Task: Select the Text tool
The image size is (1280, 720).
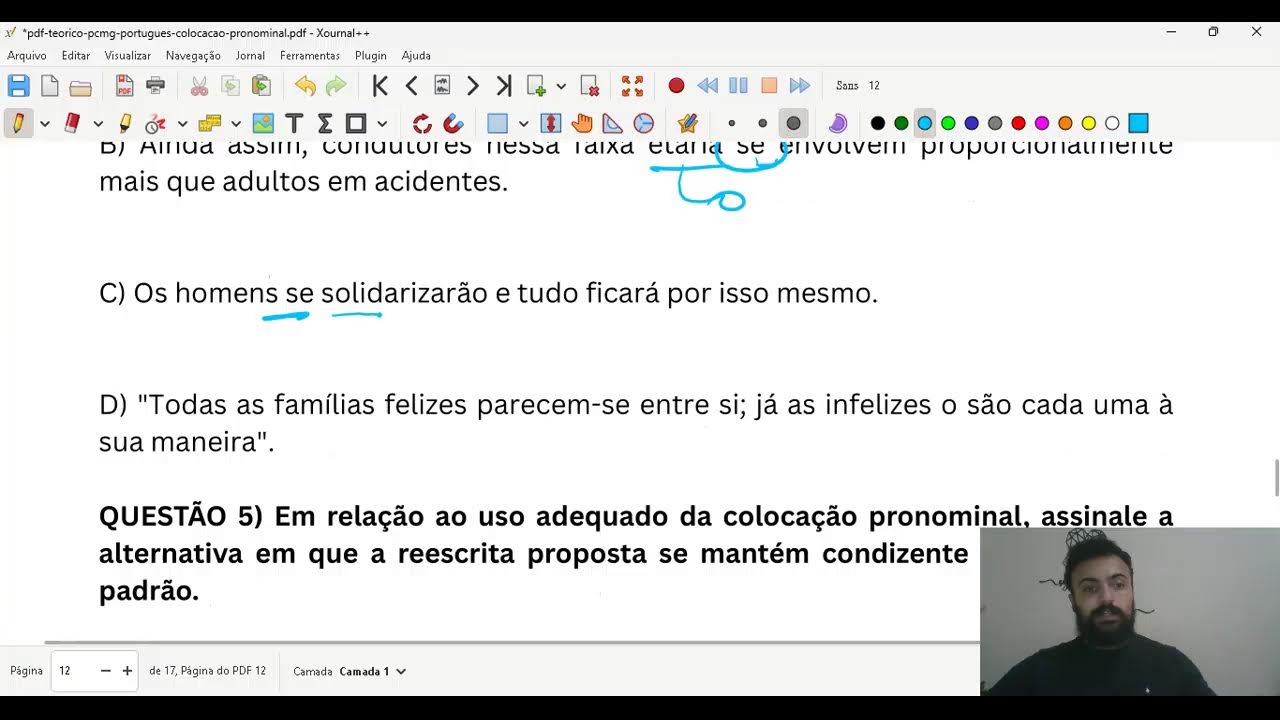Action: tap(294, 123)
